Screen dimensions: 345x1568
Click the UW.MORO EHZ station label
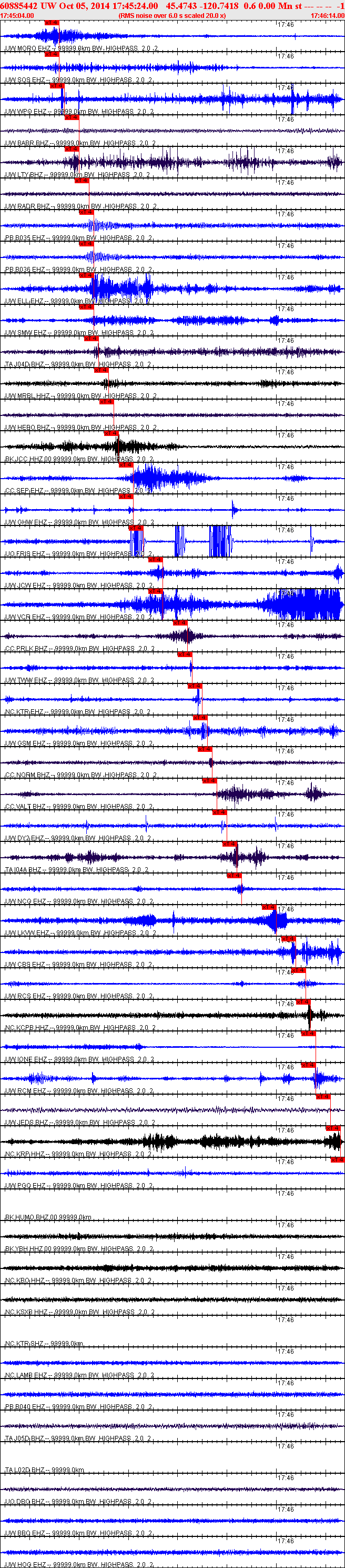point(28,48)
